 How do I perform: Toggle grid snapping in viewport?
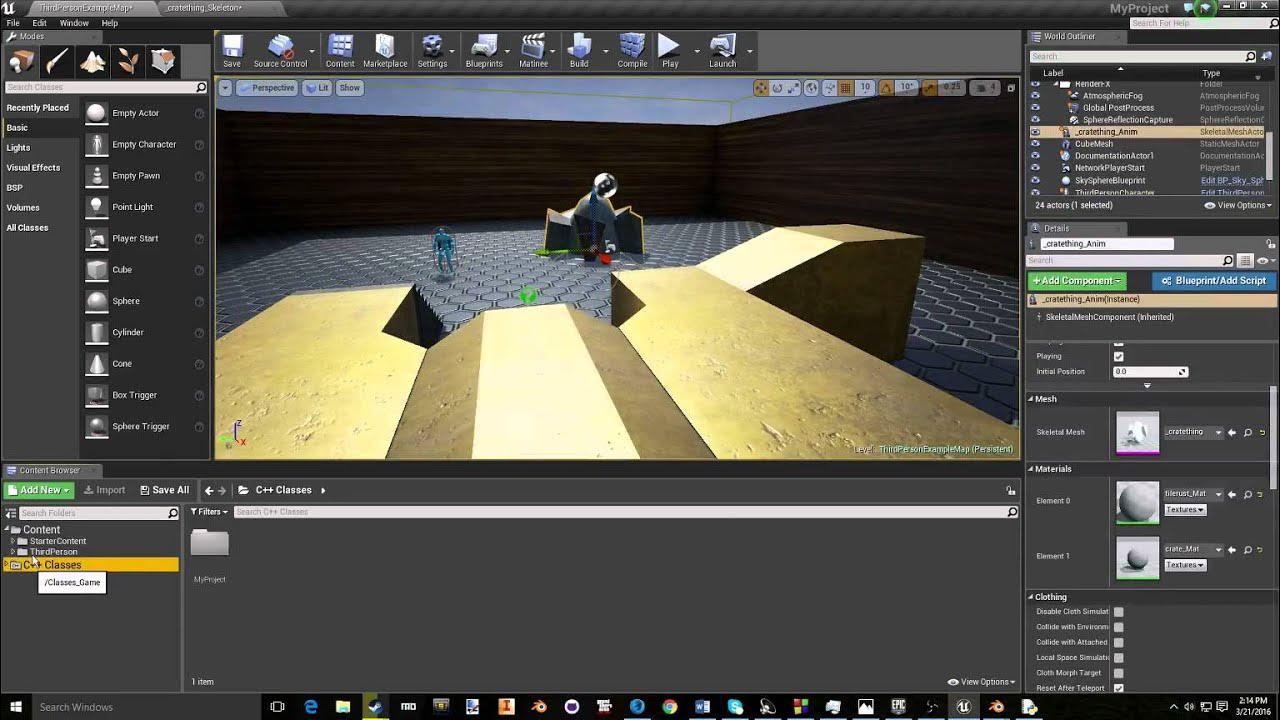pyautogui.click(x=846, y=88)
